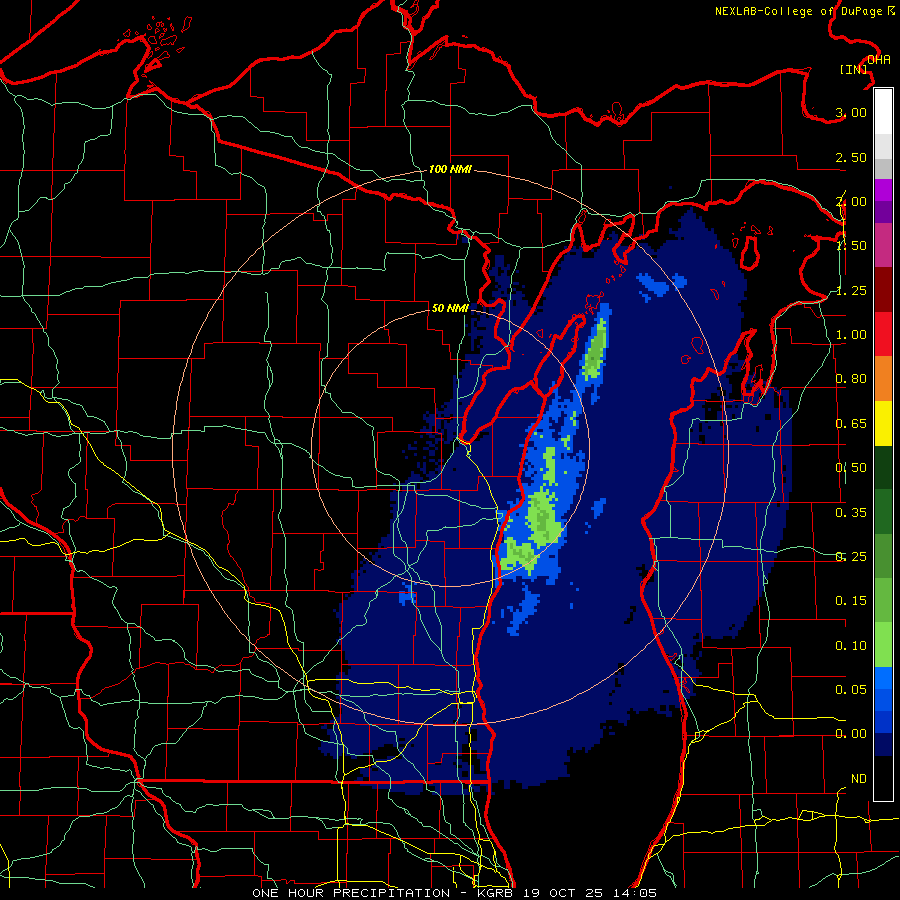Screen dimensions: 900x900
Task: Click the 0.15 legend value
Action: (851, 601)
